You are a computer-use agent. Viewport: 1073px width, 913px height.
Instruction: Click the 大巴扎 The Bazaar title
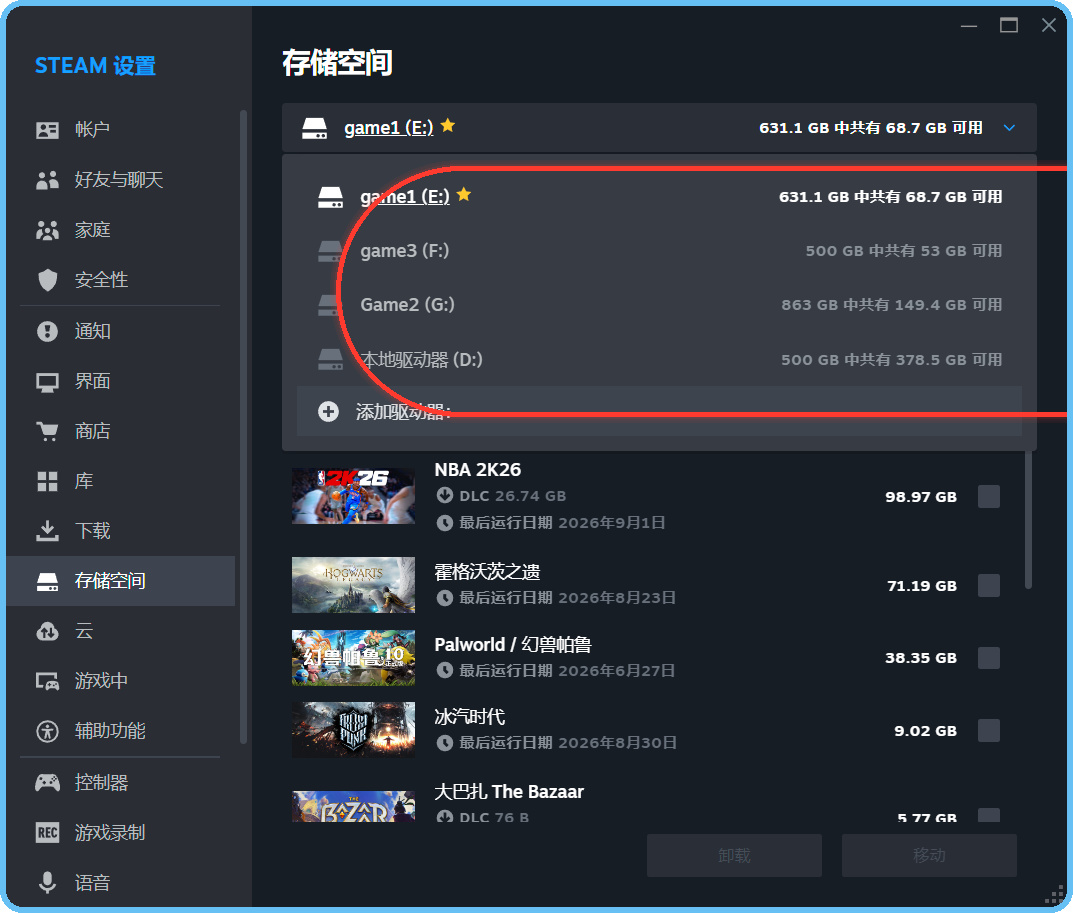(509, 792)
